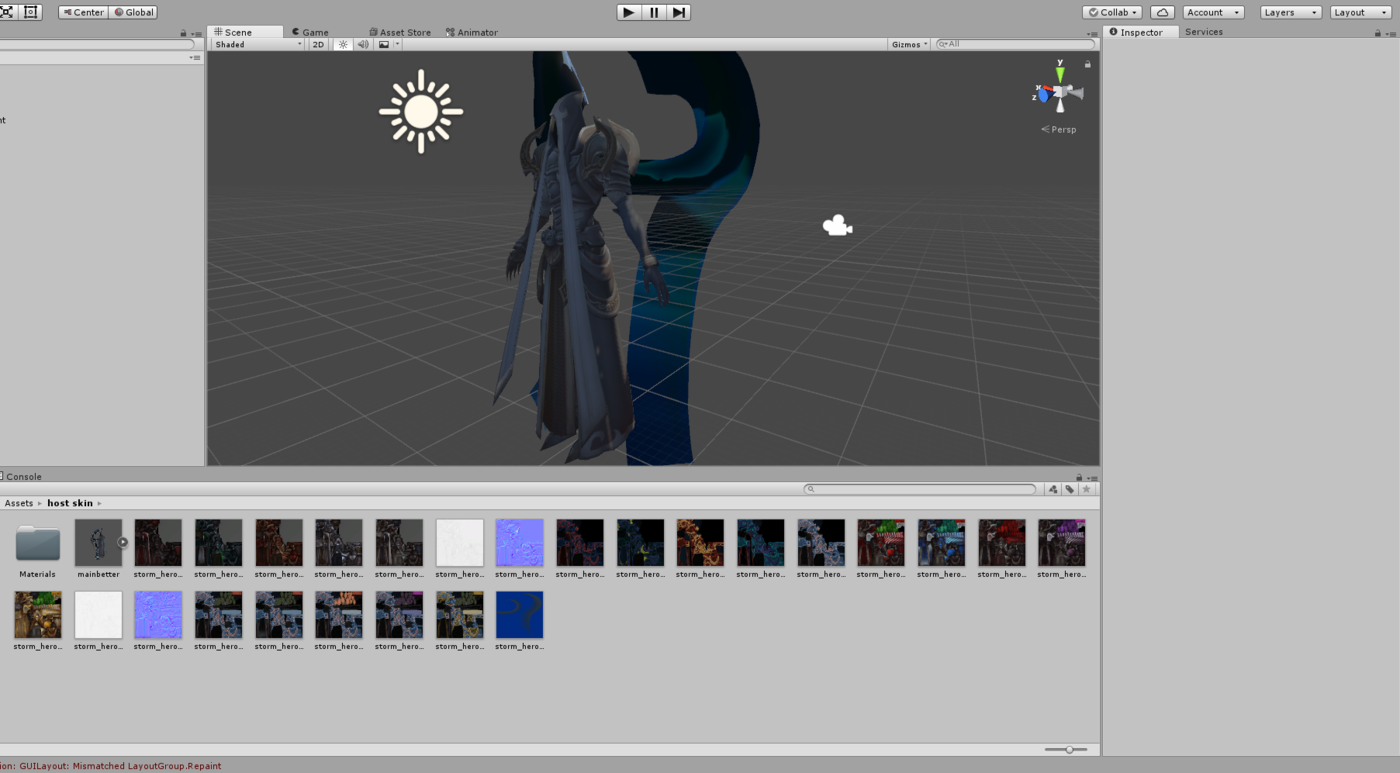This screenshot has height=773, width=1400.
Task: Open the Layers dropdown
Action: (x=1291, y=12)
